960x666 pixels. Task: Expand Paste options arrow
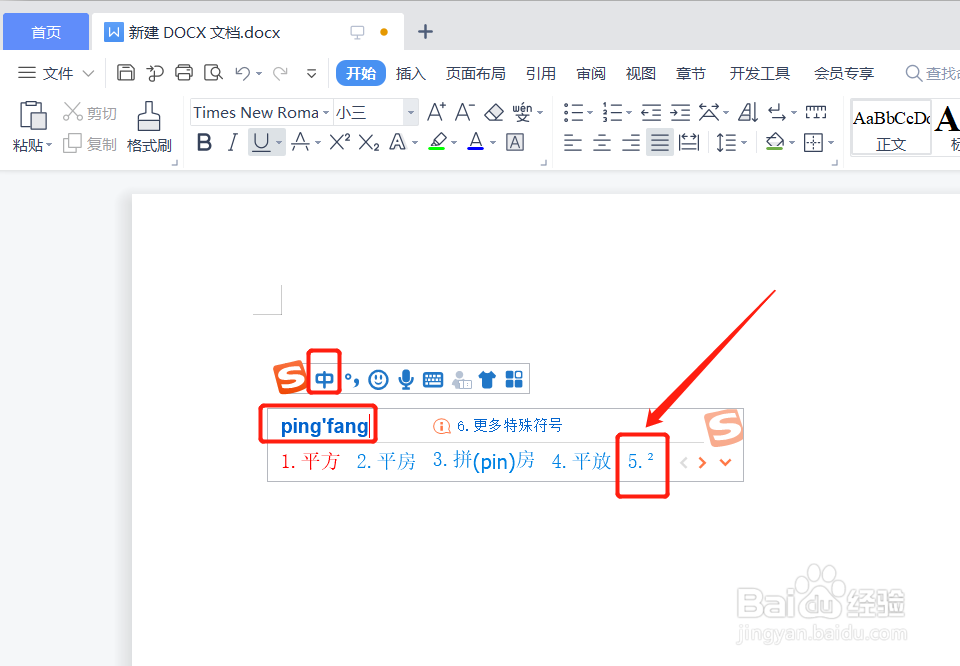[x=49, y=145]
